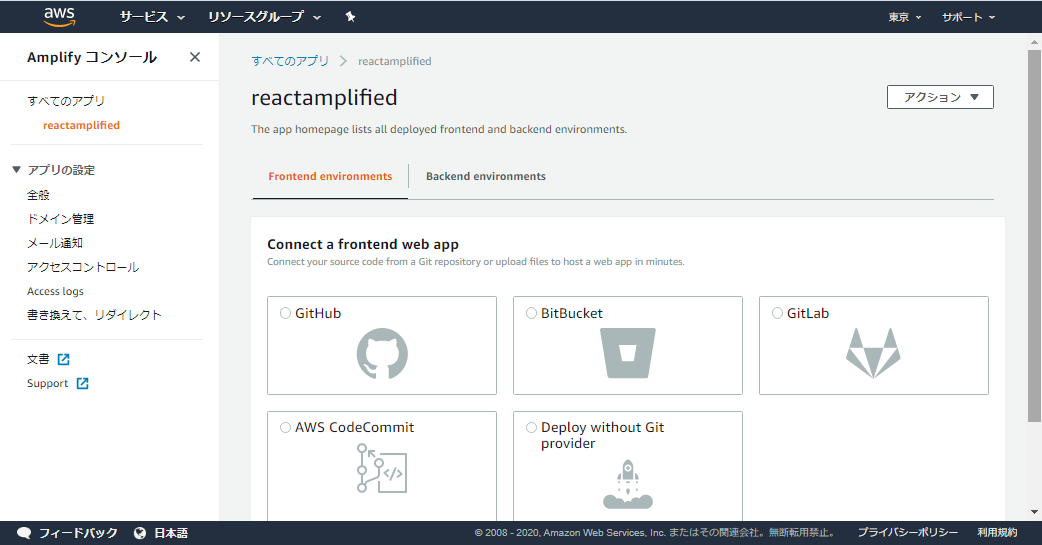The width and height of the screenshot is (1042, 545).
Task: Open the リソースグループ dropdown menu
Action: click(x=264, y=17)
